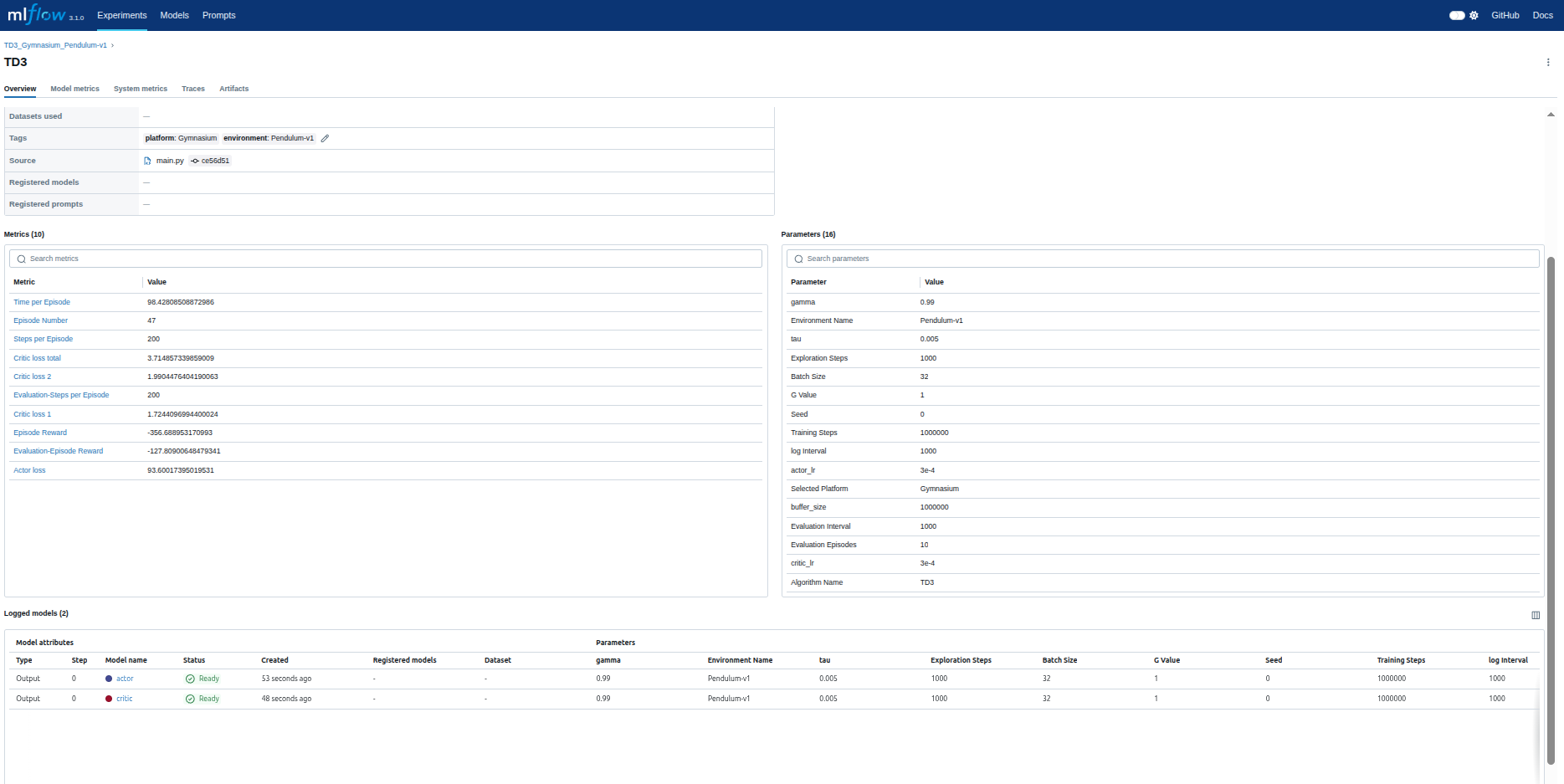Open the Time per Episode metric

click(42, 302)
